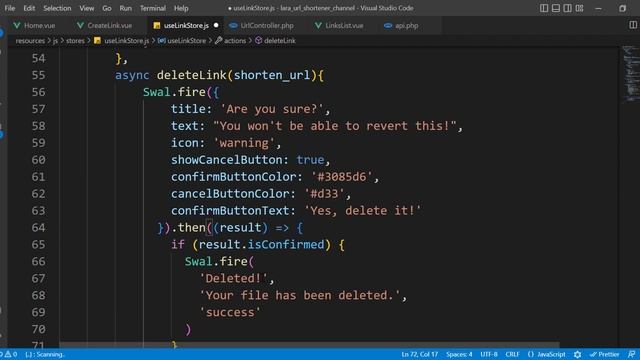Image resolution: width=640 pixels, height=360 pixels.
Task: Change the CRLF end of line setting
Action: coord(512,354)
